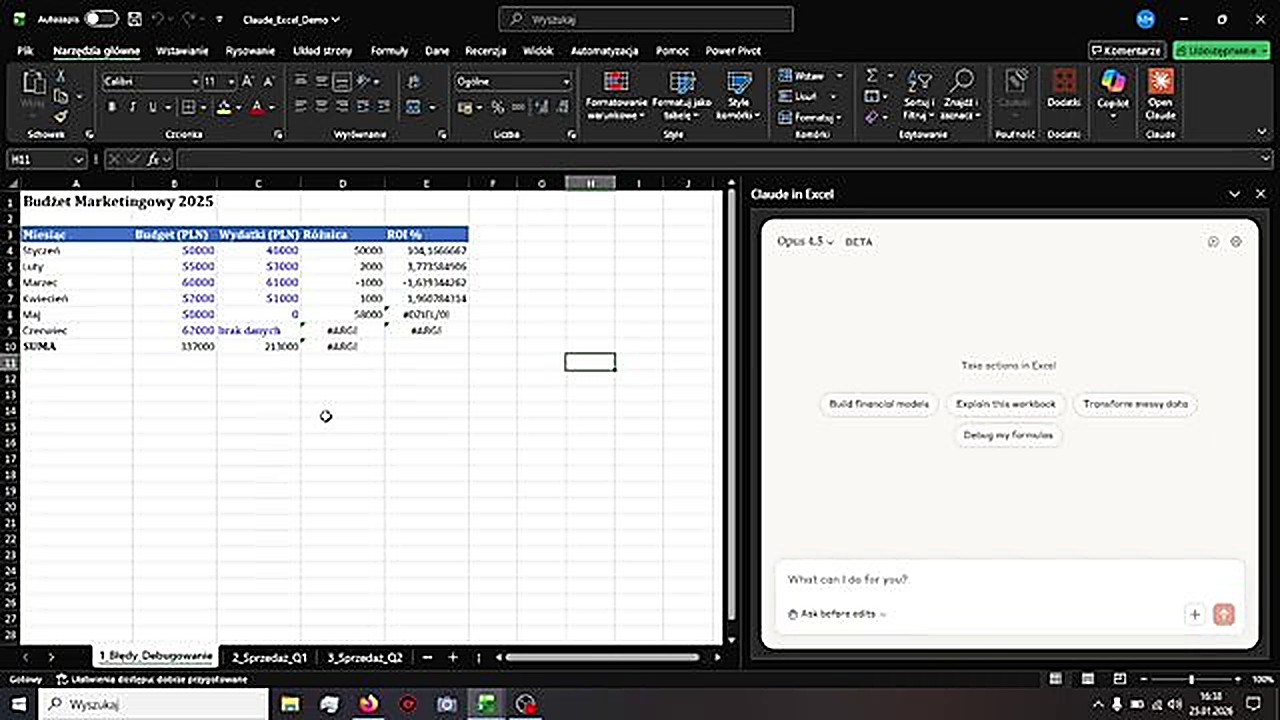Click the format painter brush icon

pos(61,116)
